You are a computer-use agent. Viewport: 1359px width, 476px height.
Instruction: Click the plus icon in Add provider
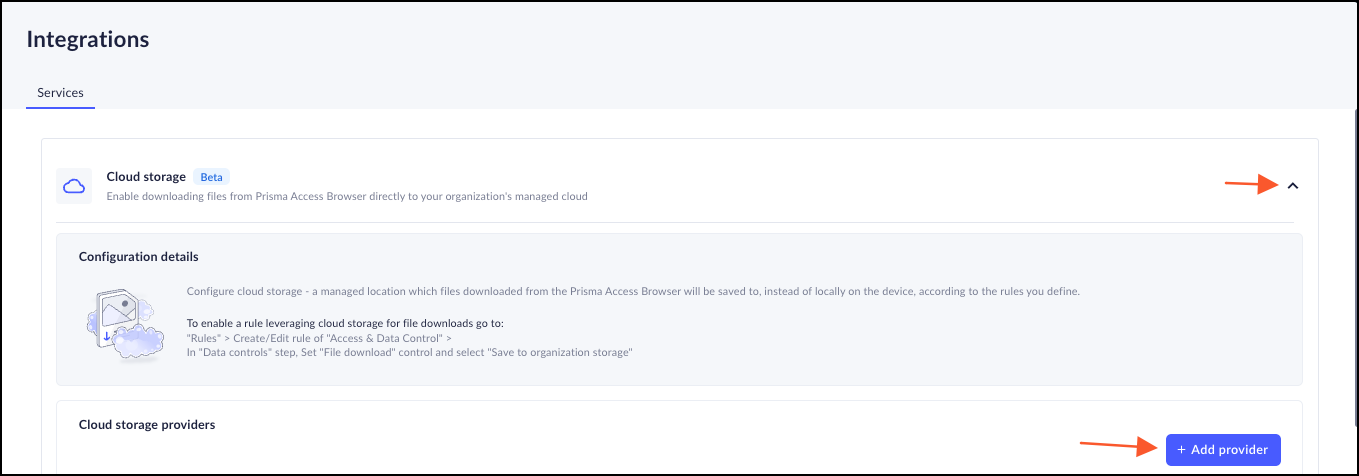pos(1181,450)
